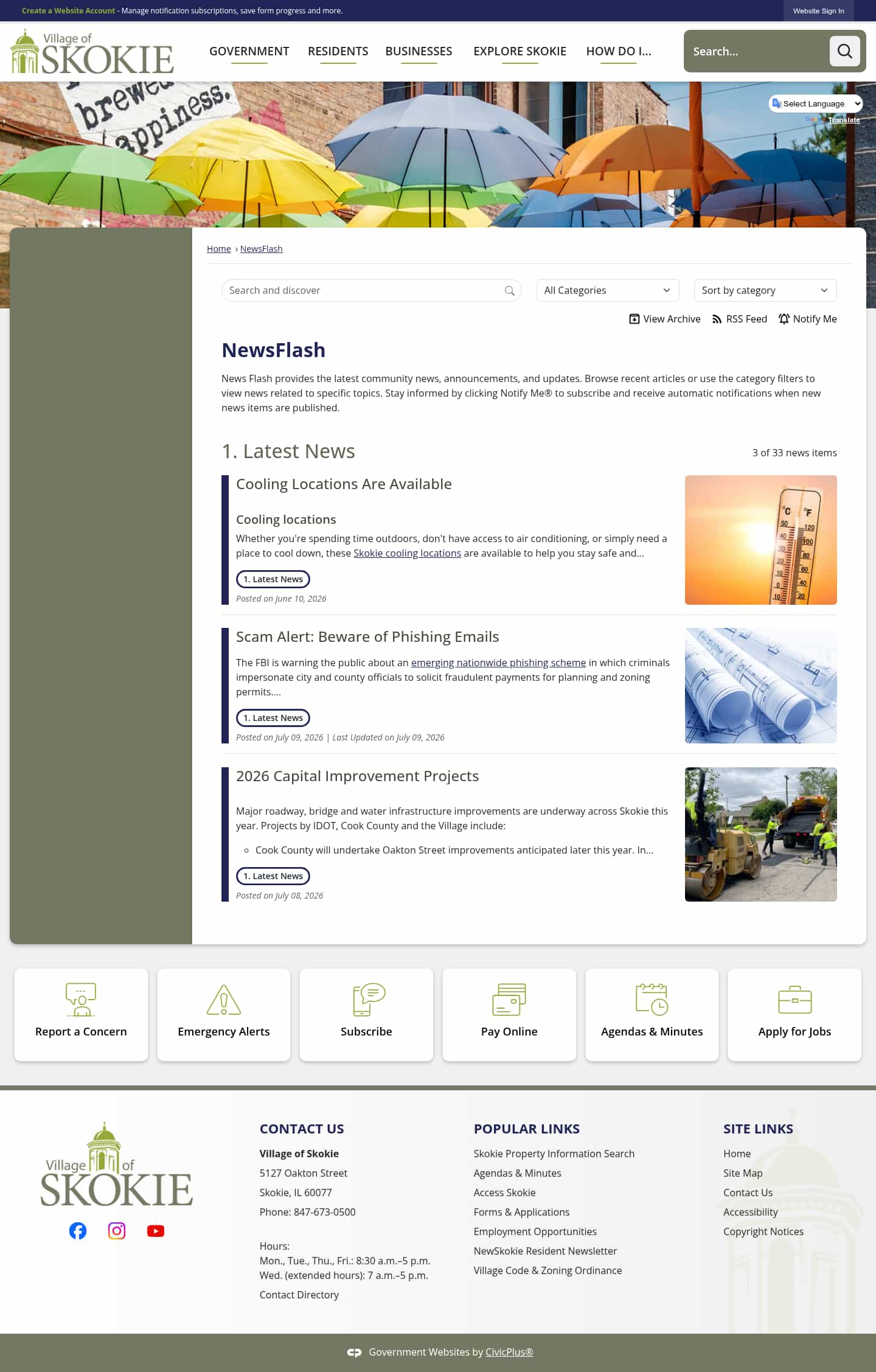Click Site Map in Site Links
876x1372 pixels.
(x=743, y=1173)
